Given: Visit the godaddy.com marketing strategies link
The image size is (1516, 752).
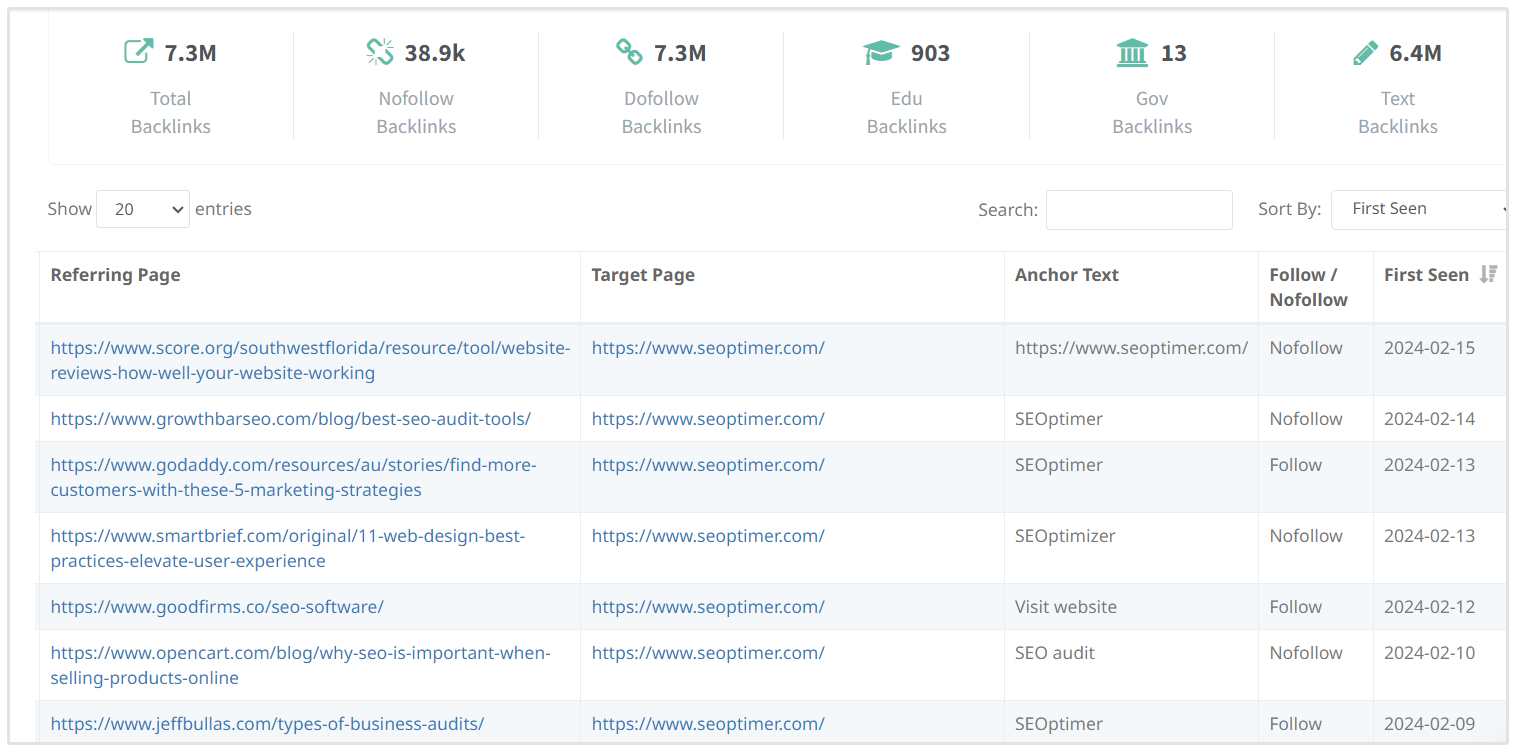Looking at the screenshot, I should pos(293,477).
